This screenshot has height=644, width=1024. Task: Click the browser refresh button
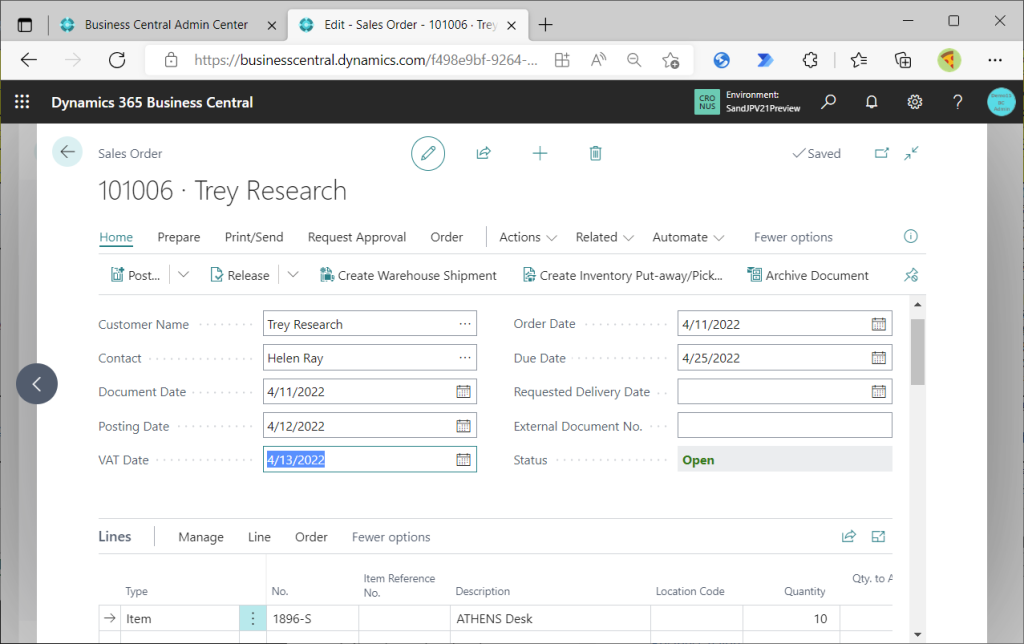point(117,60)
